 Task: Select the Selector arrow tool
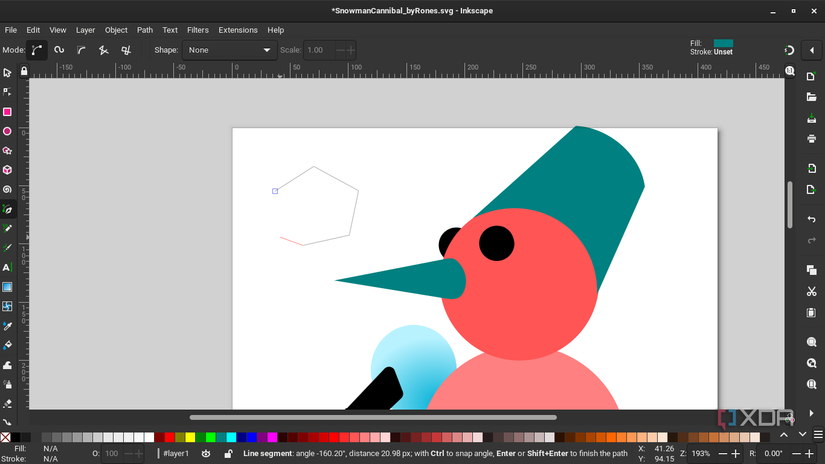7,73
